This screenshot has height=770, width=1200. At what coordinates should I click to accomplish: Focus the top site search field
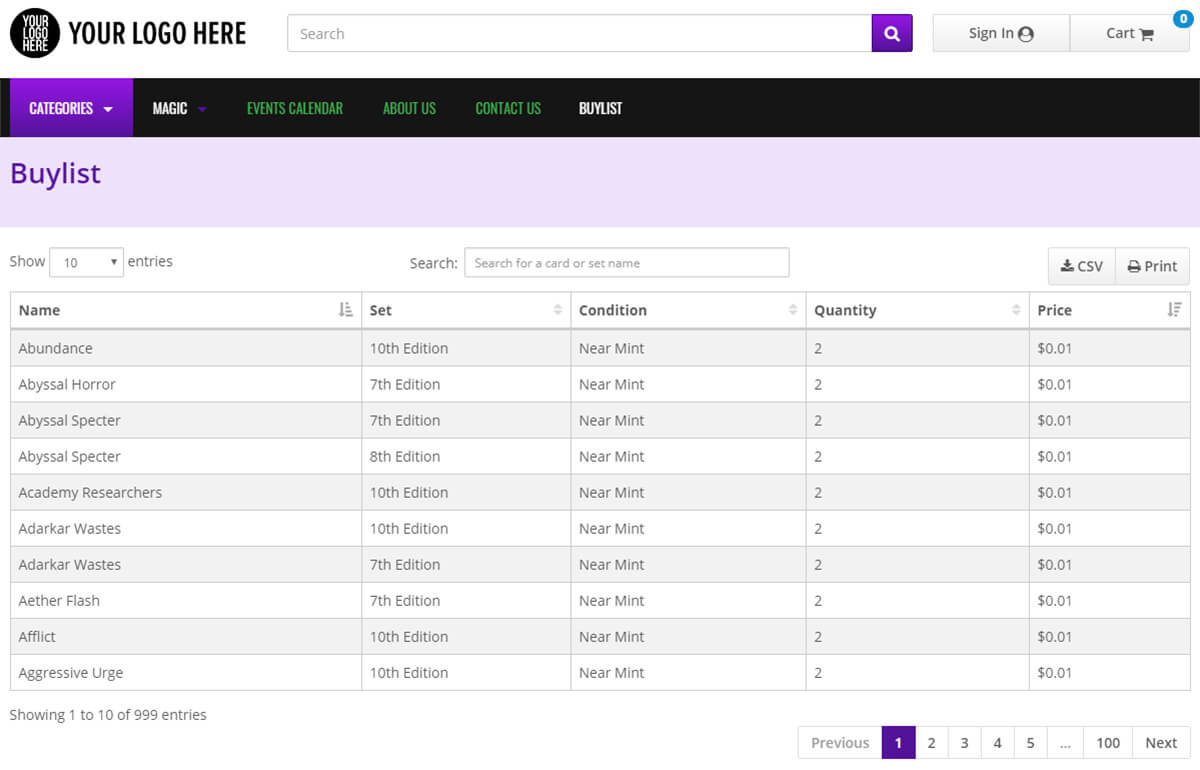[x=580, y=33]
